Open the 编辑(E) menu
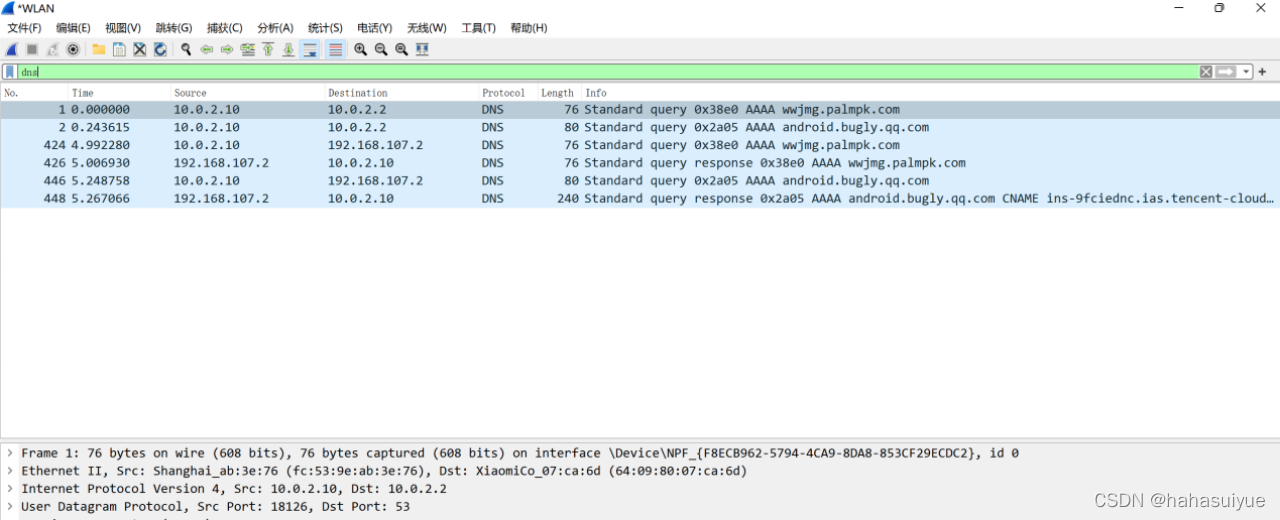This screenshot has width=1280, height=520. 73,28
